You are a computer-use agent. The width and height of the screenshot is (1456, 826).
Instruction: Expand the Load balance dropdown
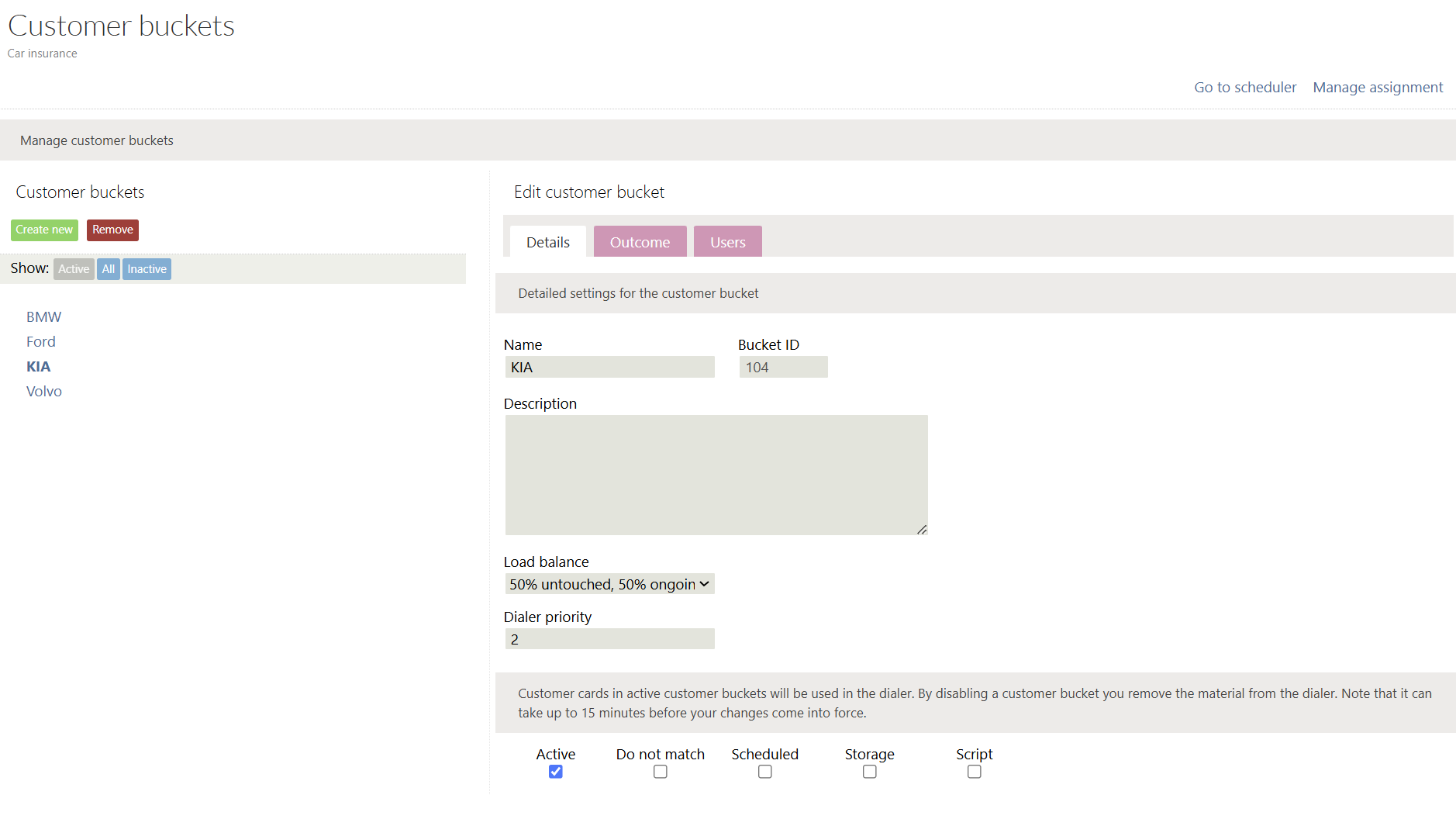pyautogui.click(x=609, y=584)
